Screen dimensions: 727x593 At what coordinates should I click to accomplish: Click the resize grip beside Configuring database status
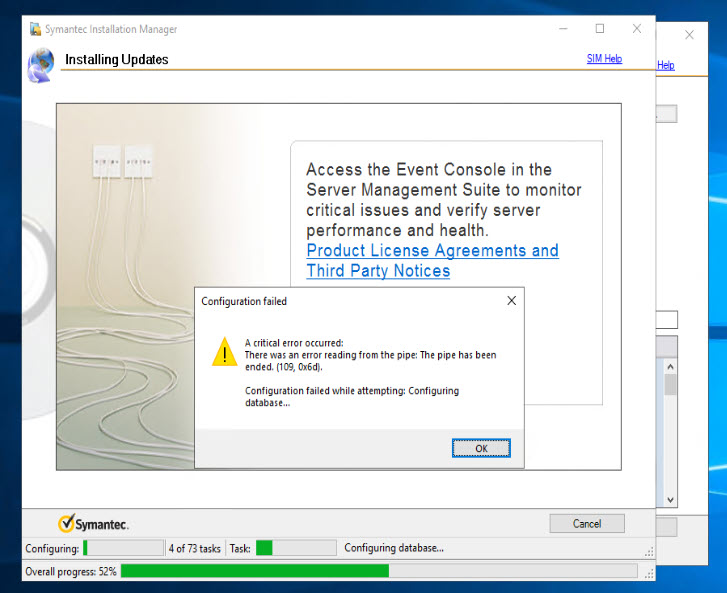(x=649, y=551)
